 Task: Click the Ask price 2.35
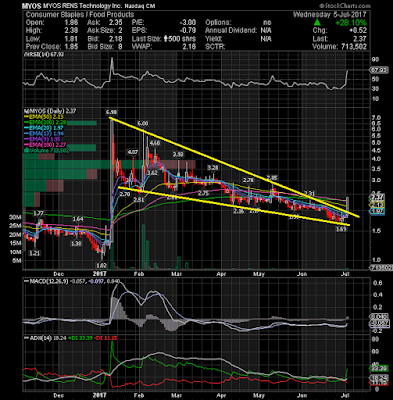tap(115, 23)
